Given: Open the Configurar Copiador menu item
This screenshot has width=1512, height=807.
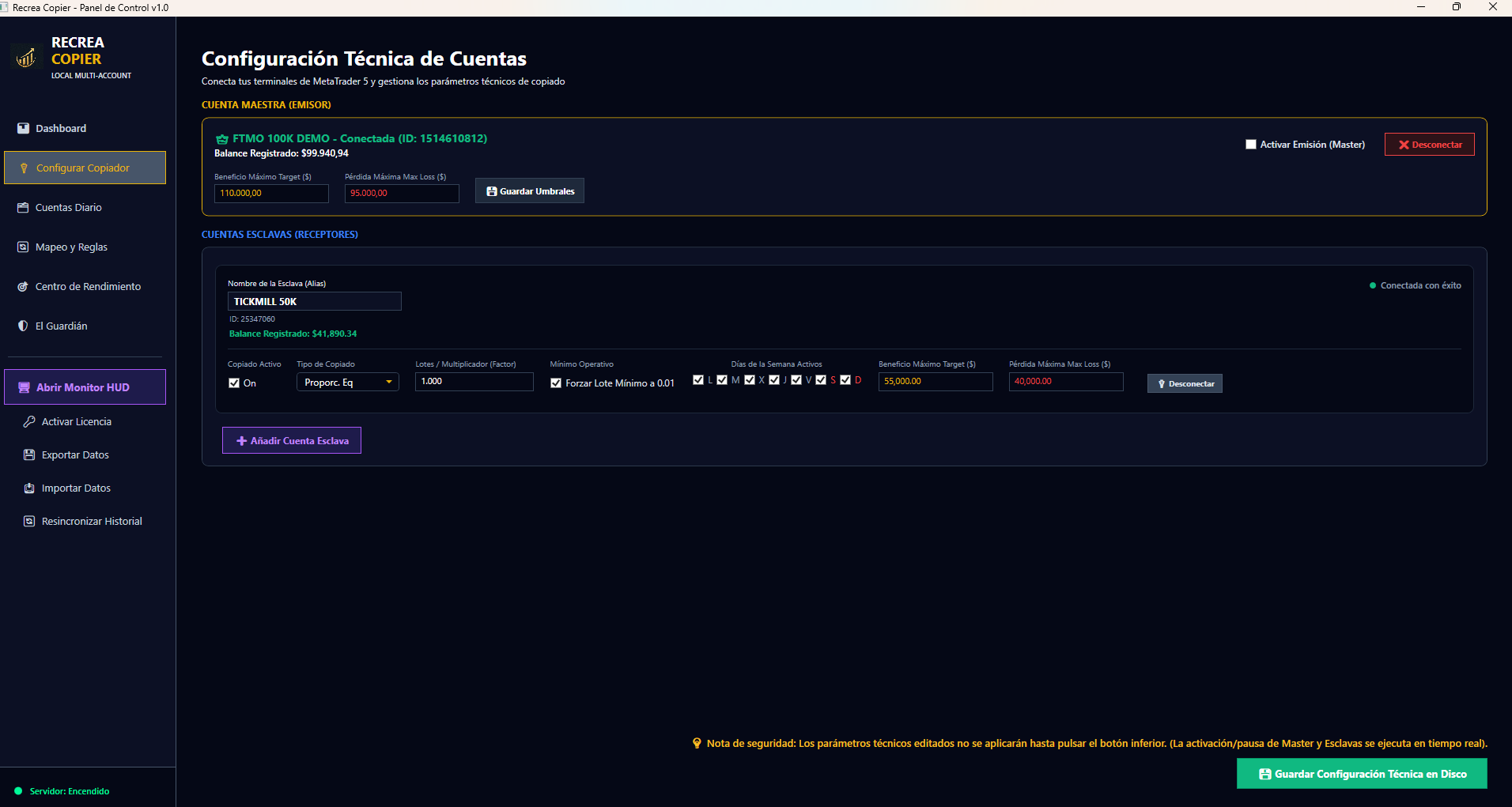Looking at the screenshot, I should [85, 168].
